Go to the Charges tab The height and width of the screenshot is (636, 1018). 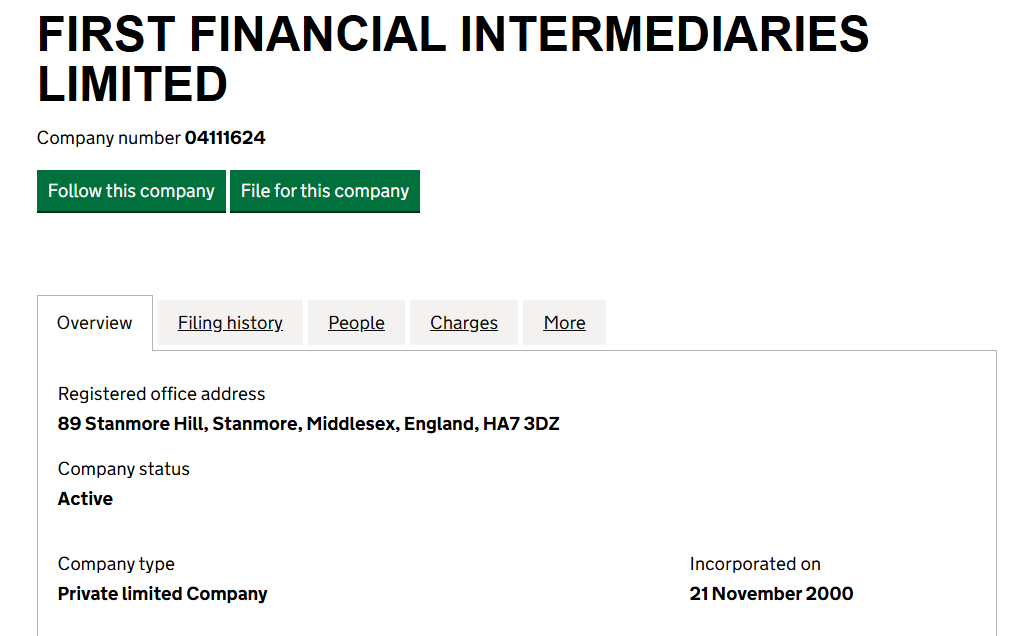coord(464,323)
